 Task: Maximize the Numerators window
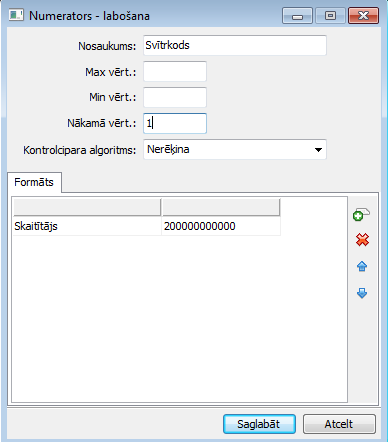click(330, 16)
